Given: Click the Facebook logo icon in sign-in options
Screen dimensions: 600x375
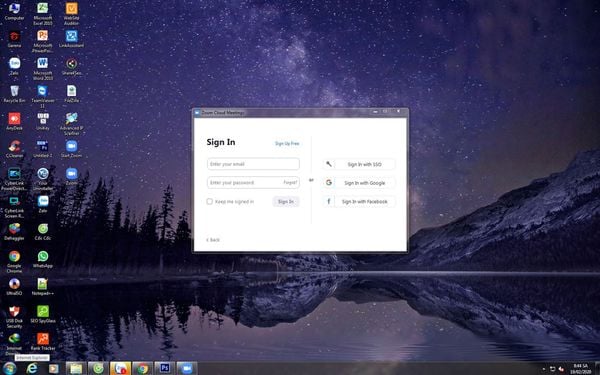Looking at the screenshot, I should click(329, 201).
